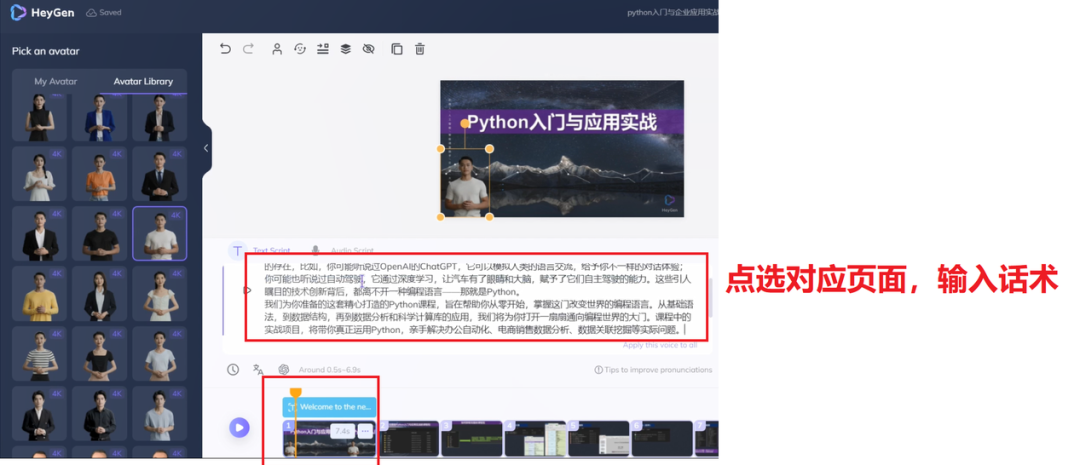The height and width of the screenshot is (465, 1080).
Task: Delete element with the trash icon
Action: pyautogui.click(x=419, y=49)
